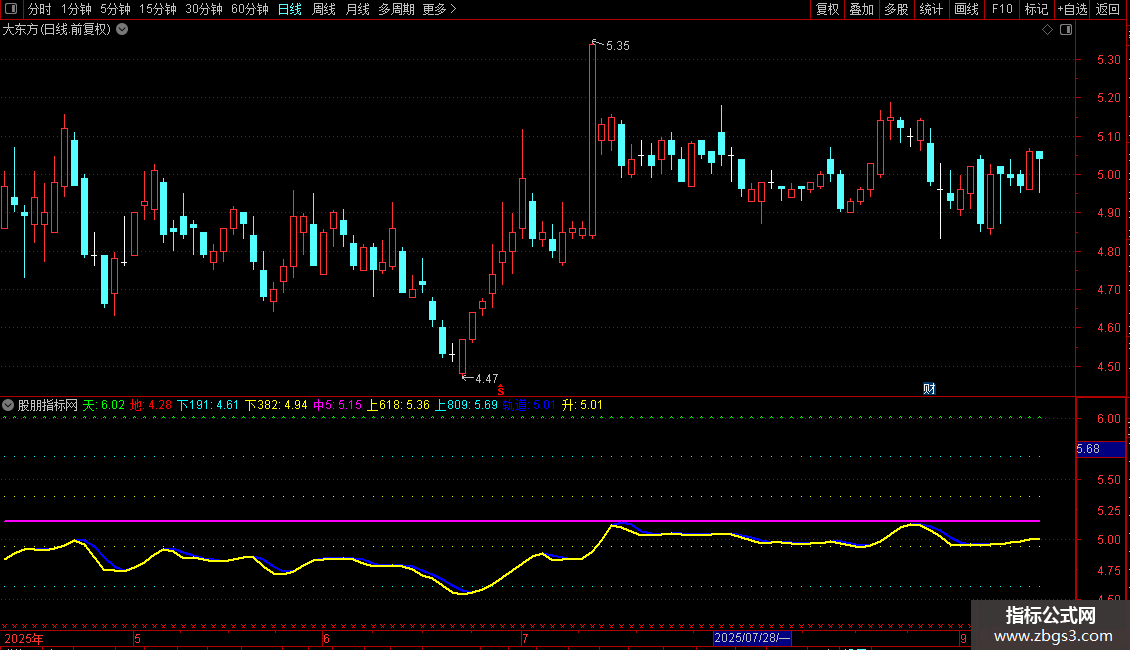Screen dimensions: 1130x650
Task: Open F10 company information
Action: click(1002, 9)
